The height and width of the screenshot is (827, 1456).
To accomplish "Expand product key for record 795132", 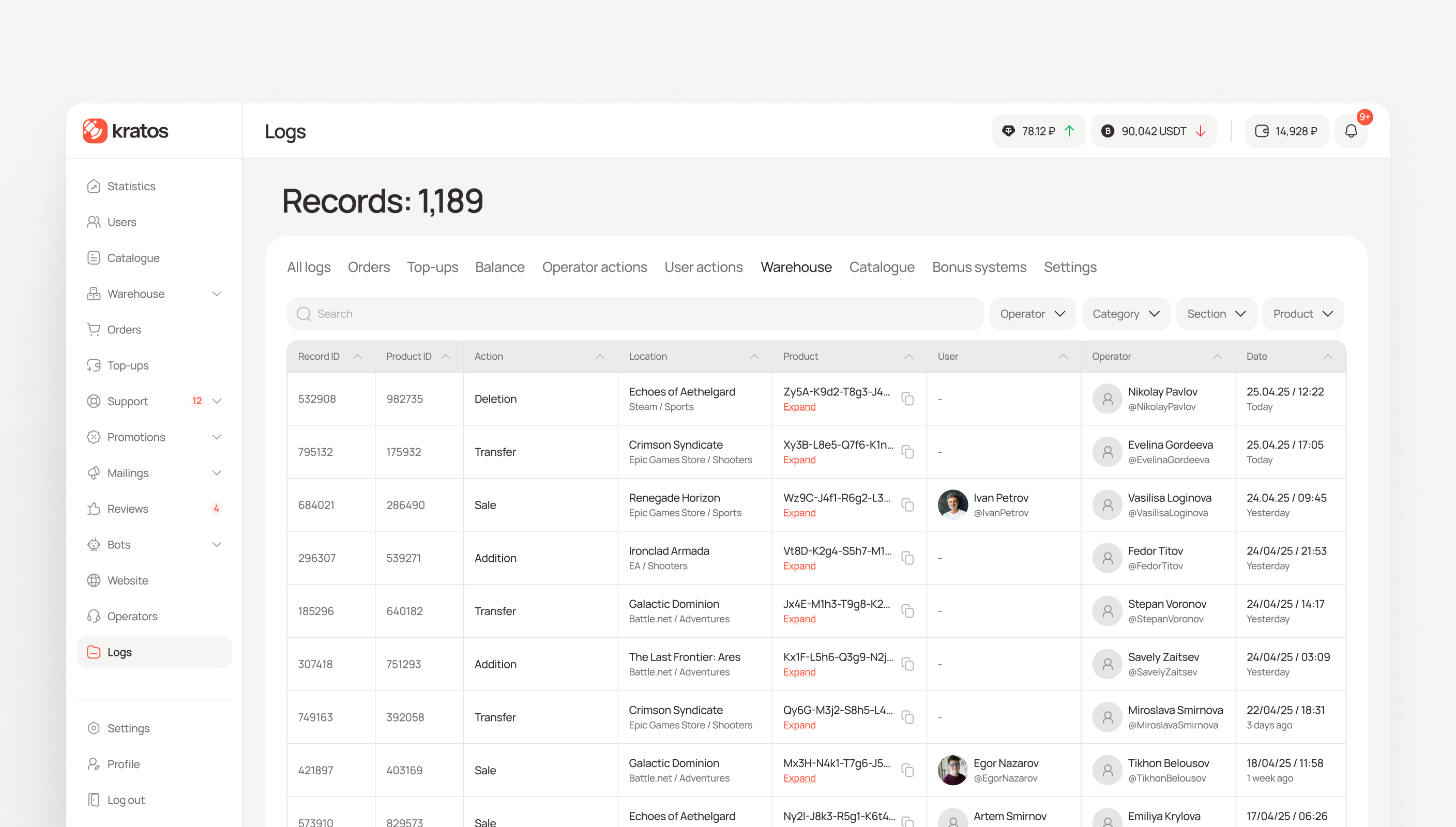I will pos(799,460).
